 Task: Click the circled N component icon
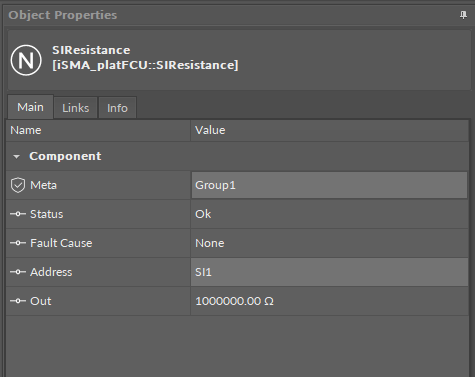tap(26, 60)
